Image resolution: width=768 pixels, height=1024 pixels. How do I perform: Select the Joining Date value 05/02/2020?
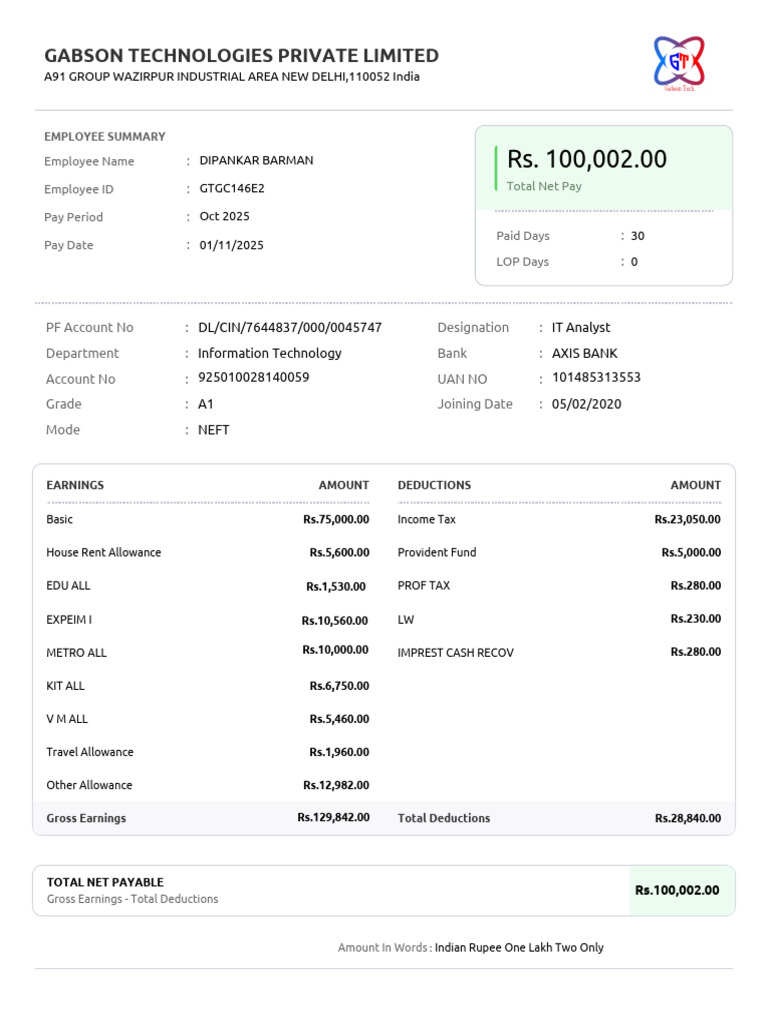click(x=586, y=404)
